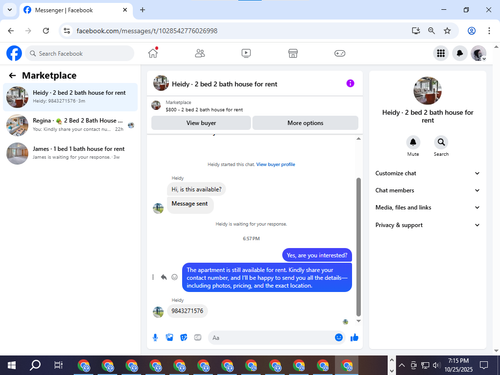Viewport: 500px width, 375px height.
Task: Click the $800 listing thumbnail
Action: [156, 105]
